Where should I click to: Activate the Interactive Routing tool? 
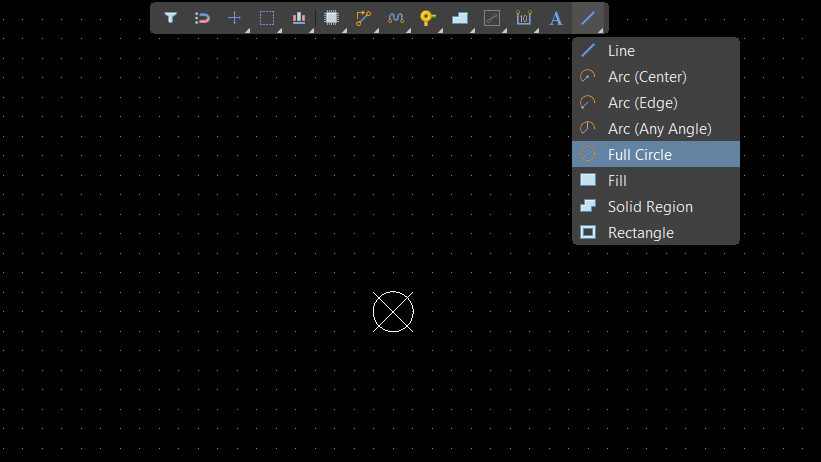[363, 18]
